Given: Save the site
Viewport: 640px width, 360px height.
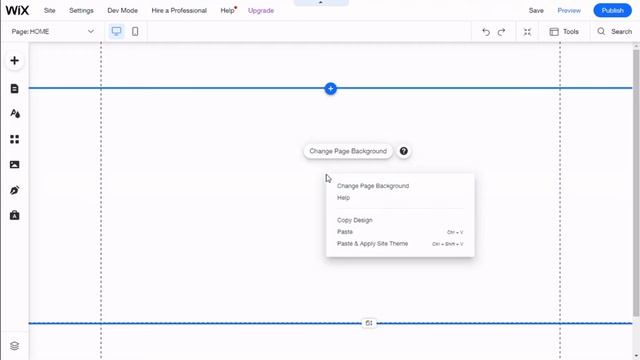Looking at the screenshot, I should click(x=536, y=11).
